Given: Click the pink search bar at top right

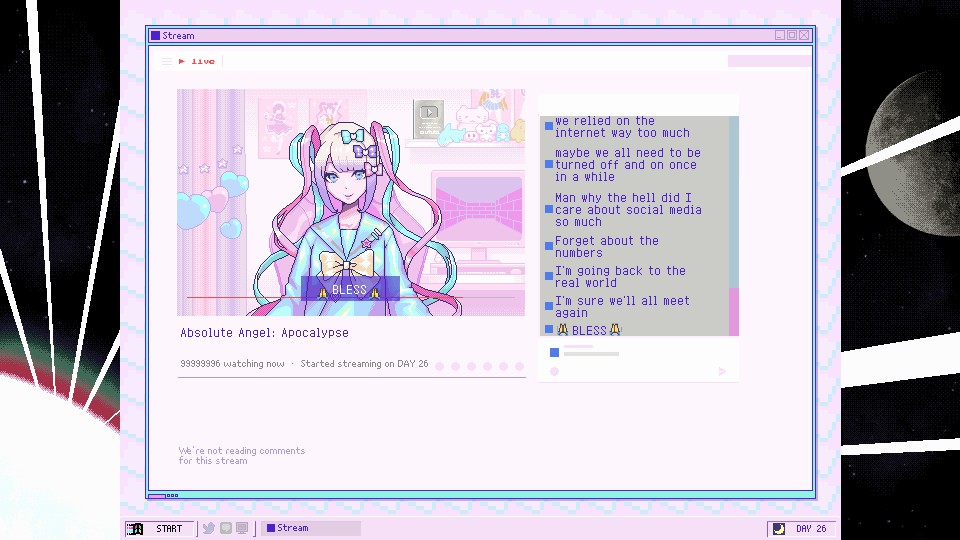Looking at the screenshot, I should pyautogui.click(x=770, y=61).
